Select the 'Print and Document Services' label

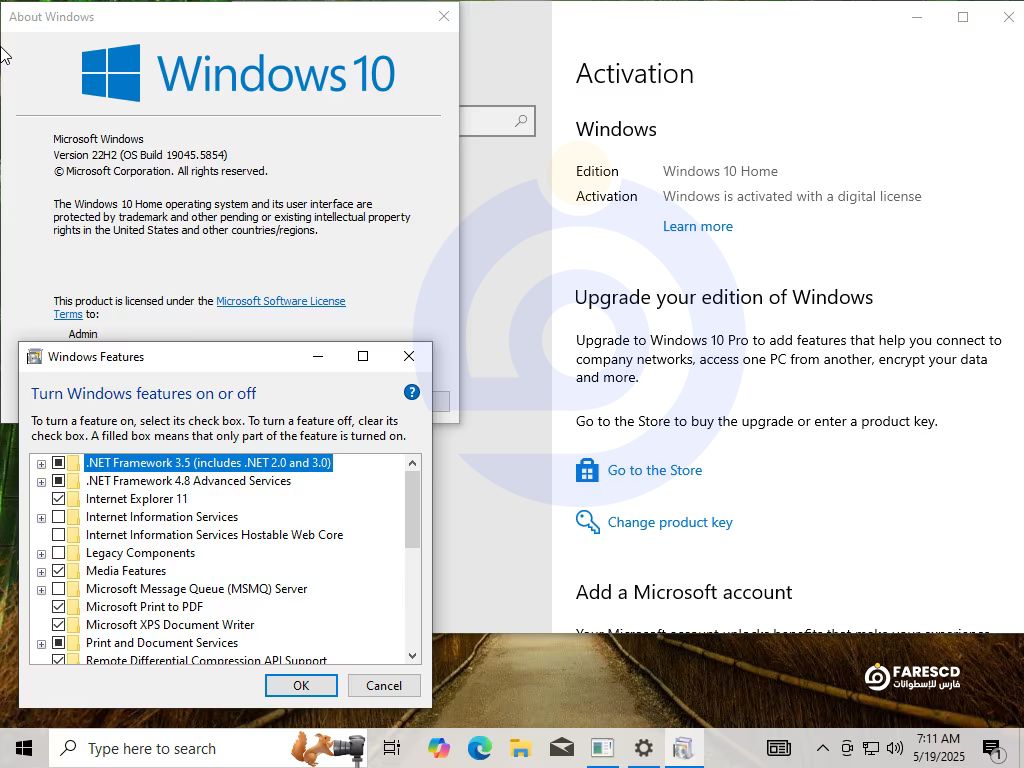pyautogui.click(x=162, y=643)
